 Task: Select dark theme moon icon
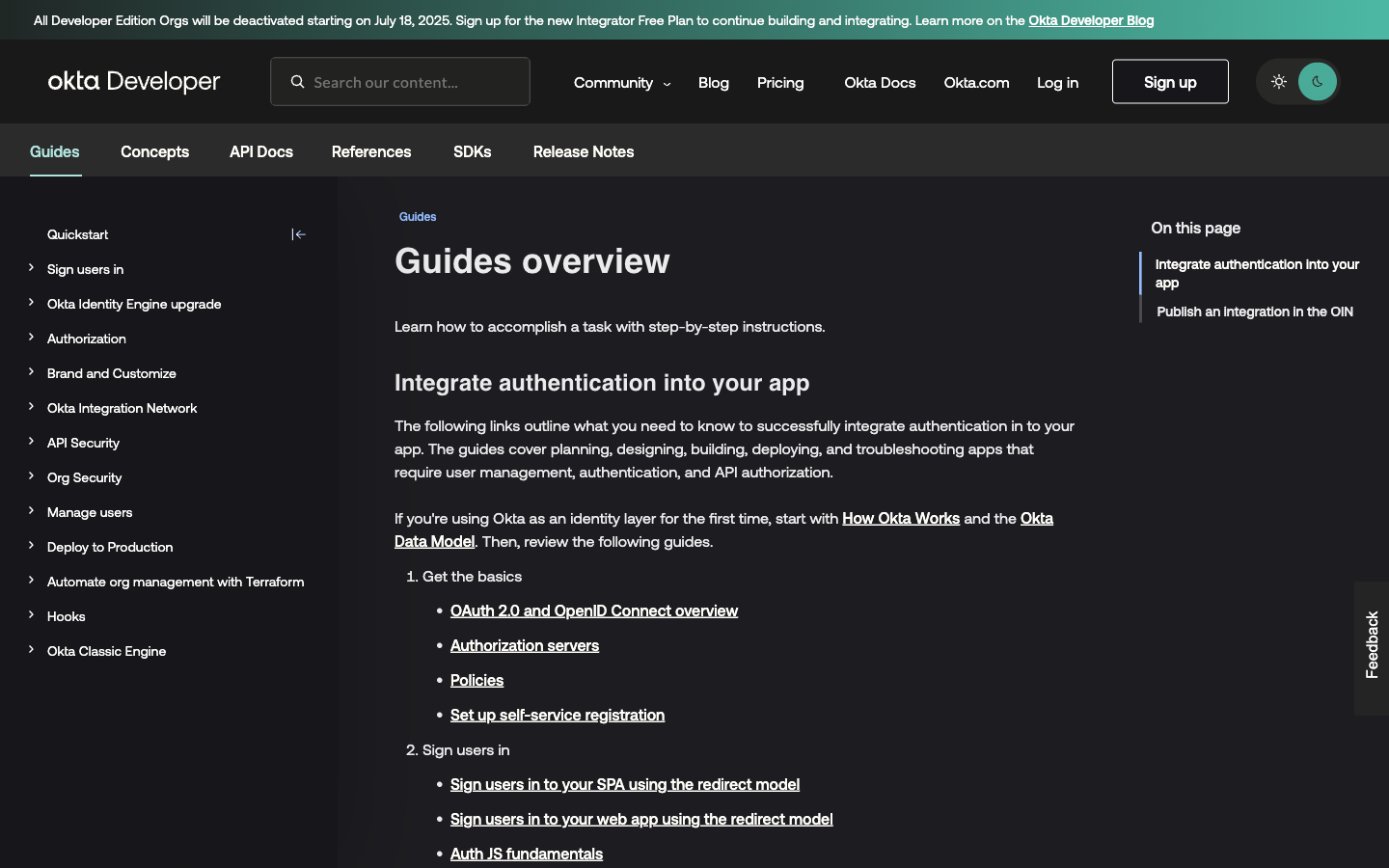point(1318,82)
